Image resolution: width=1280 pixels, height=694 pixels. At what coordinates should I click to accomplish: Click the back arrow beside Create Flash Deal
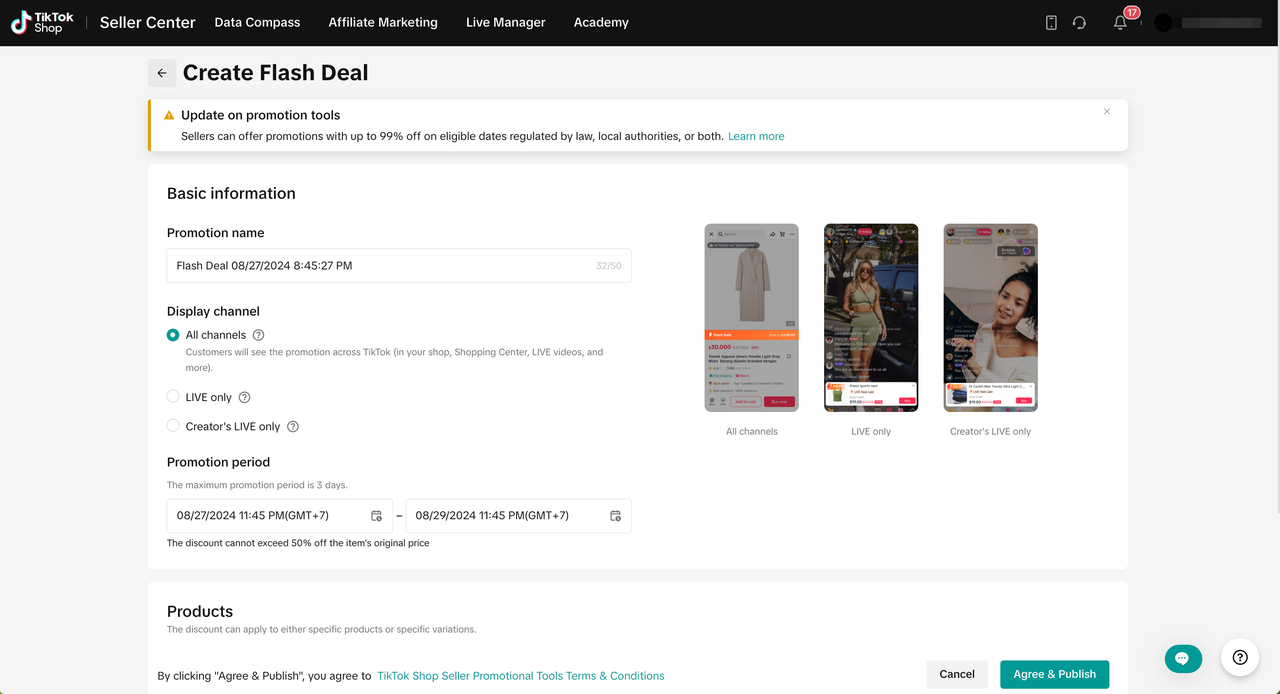[x=162, y=73]
